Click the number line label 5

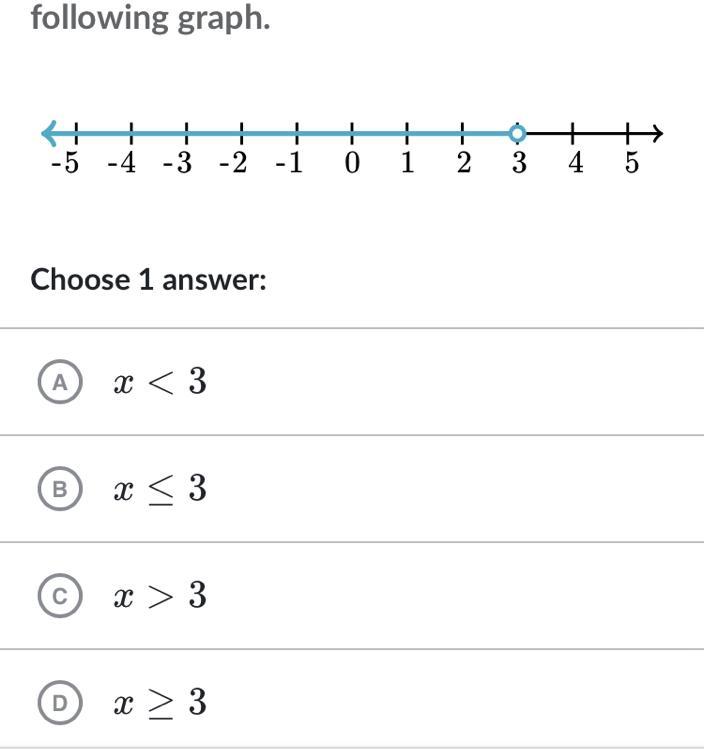pos(631,163)
